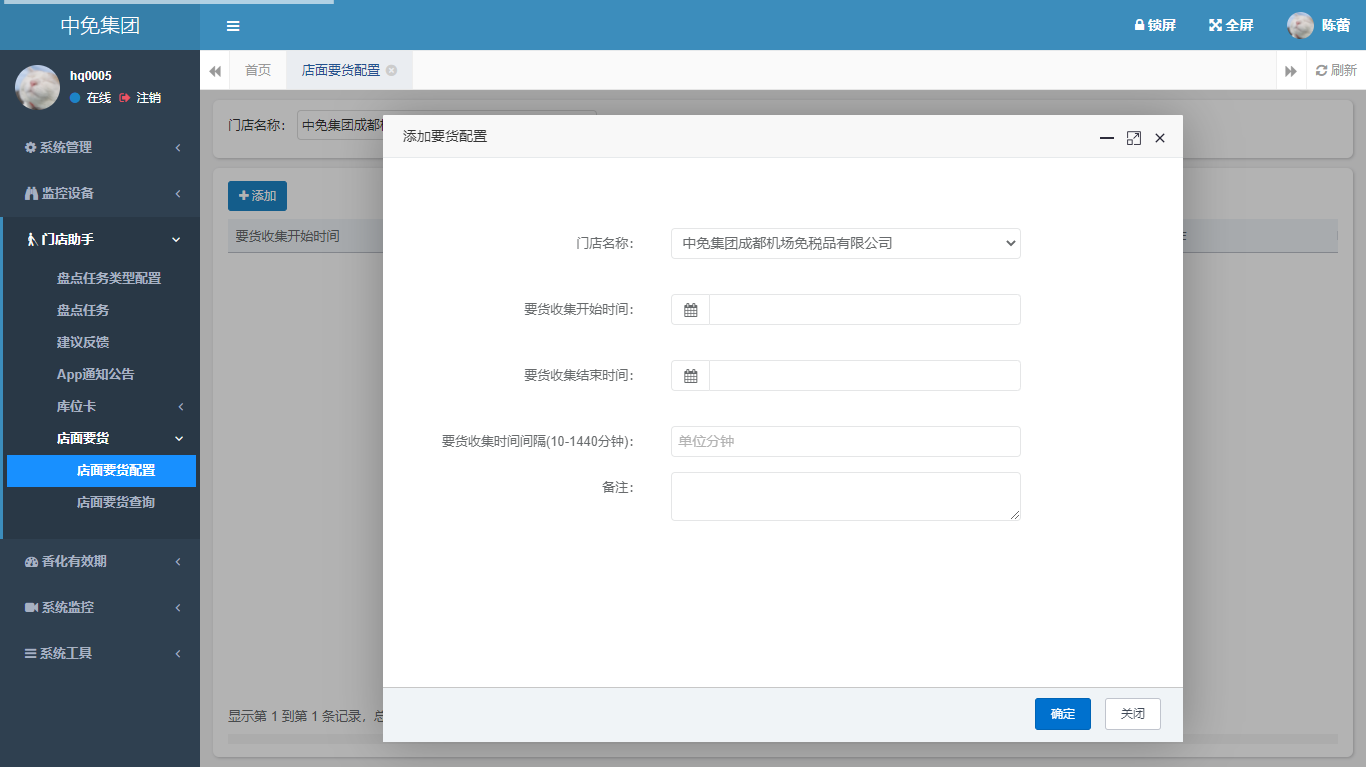
Task: Maximize the 添加要货配置 dialog
Action: [1133, 138]
